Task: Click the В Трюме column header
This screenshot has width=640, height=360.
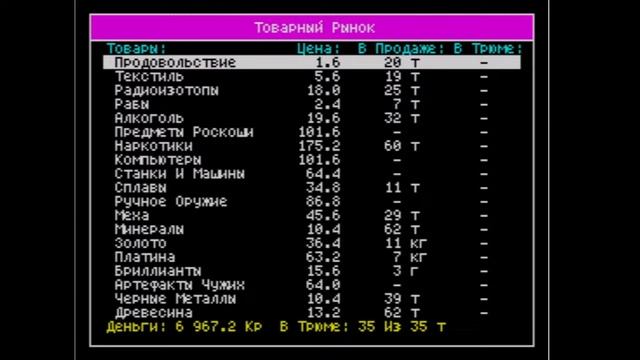Action: [x=488, y=49]
